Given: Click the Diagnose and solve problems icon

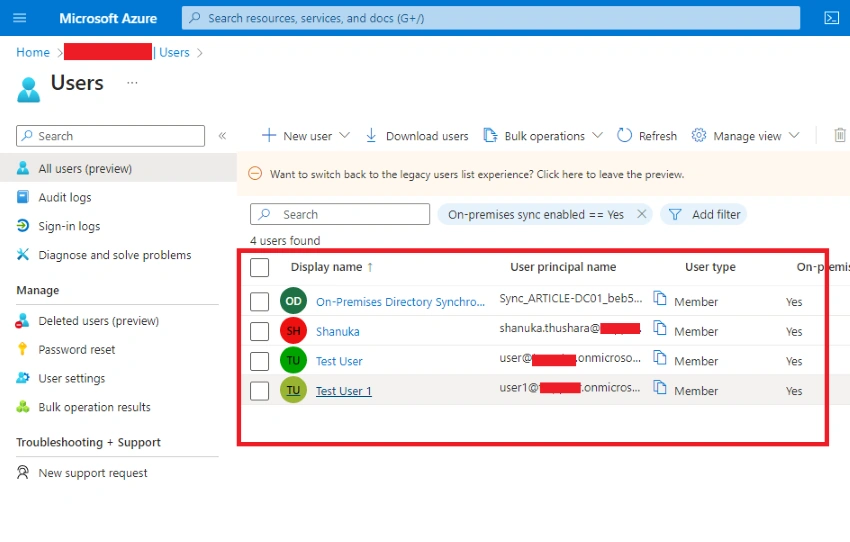Looking at the screenshot, I should click(23, 254).
